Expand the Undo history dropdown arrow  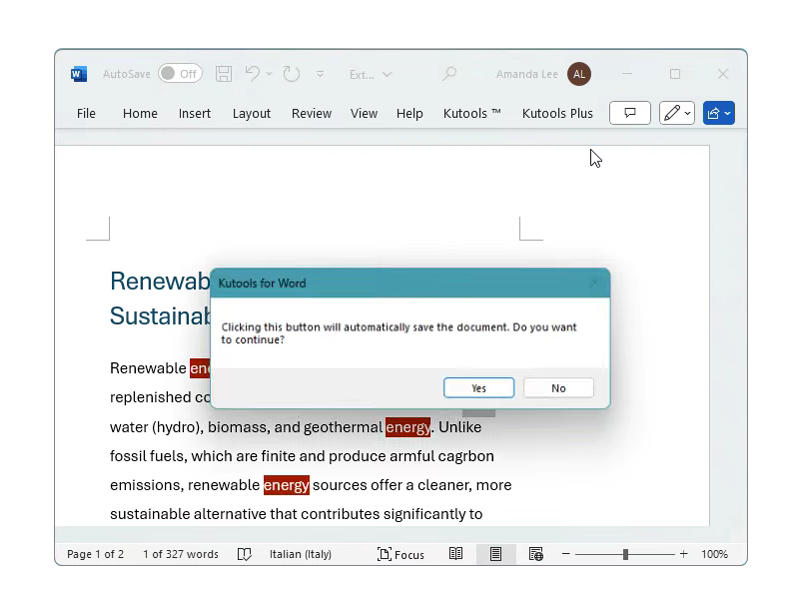(x=269, y=74)
